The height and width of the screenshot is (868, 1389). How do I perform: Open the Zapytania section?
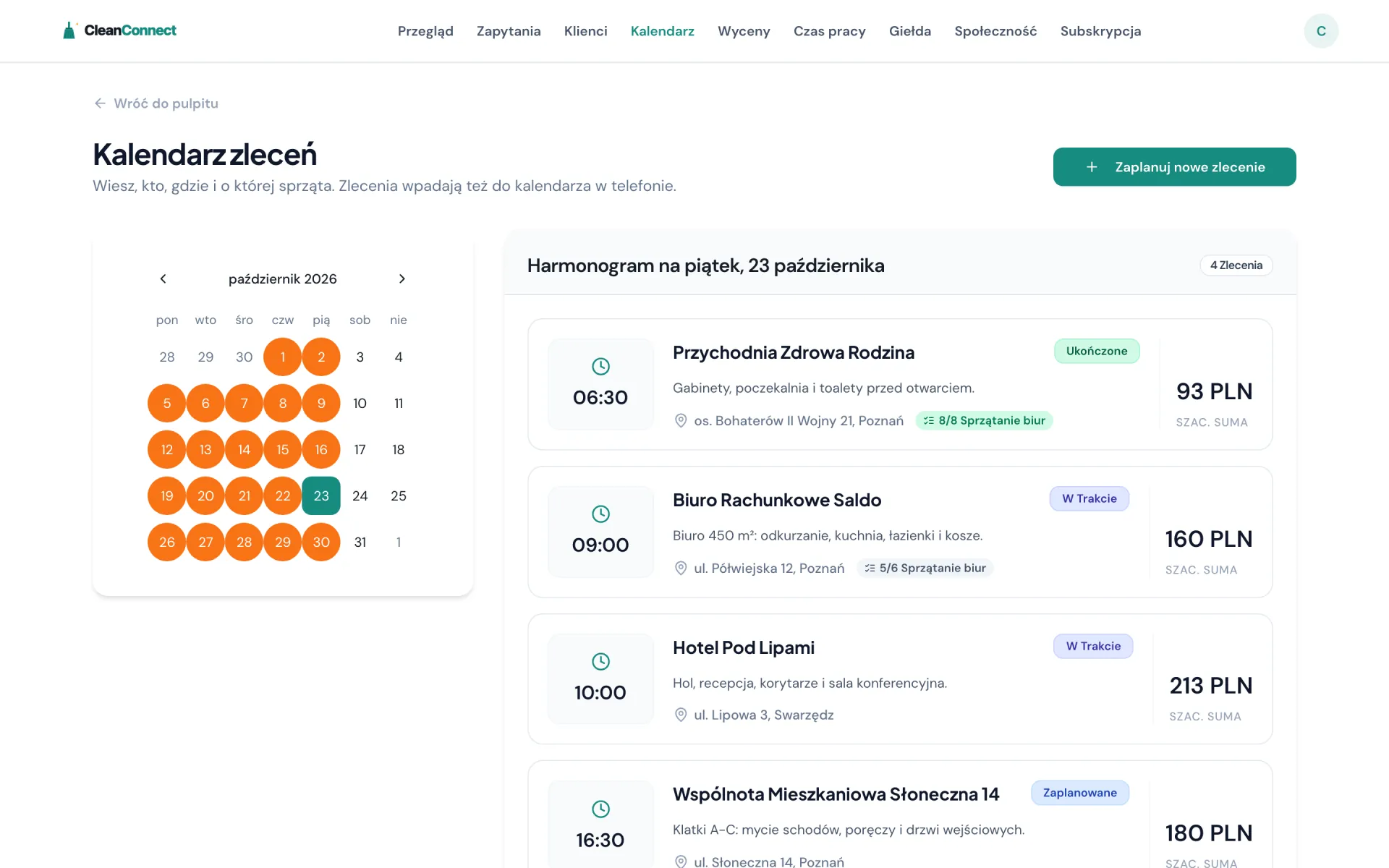coord(509,31)
